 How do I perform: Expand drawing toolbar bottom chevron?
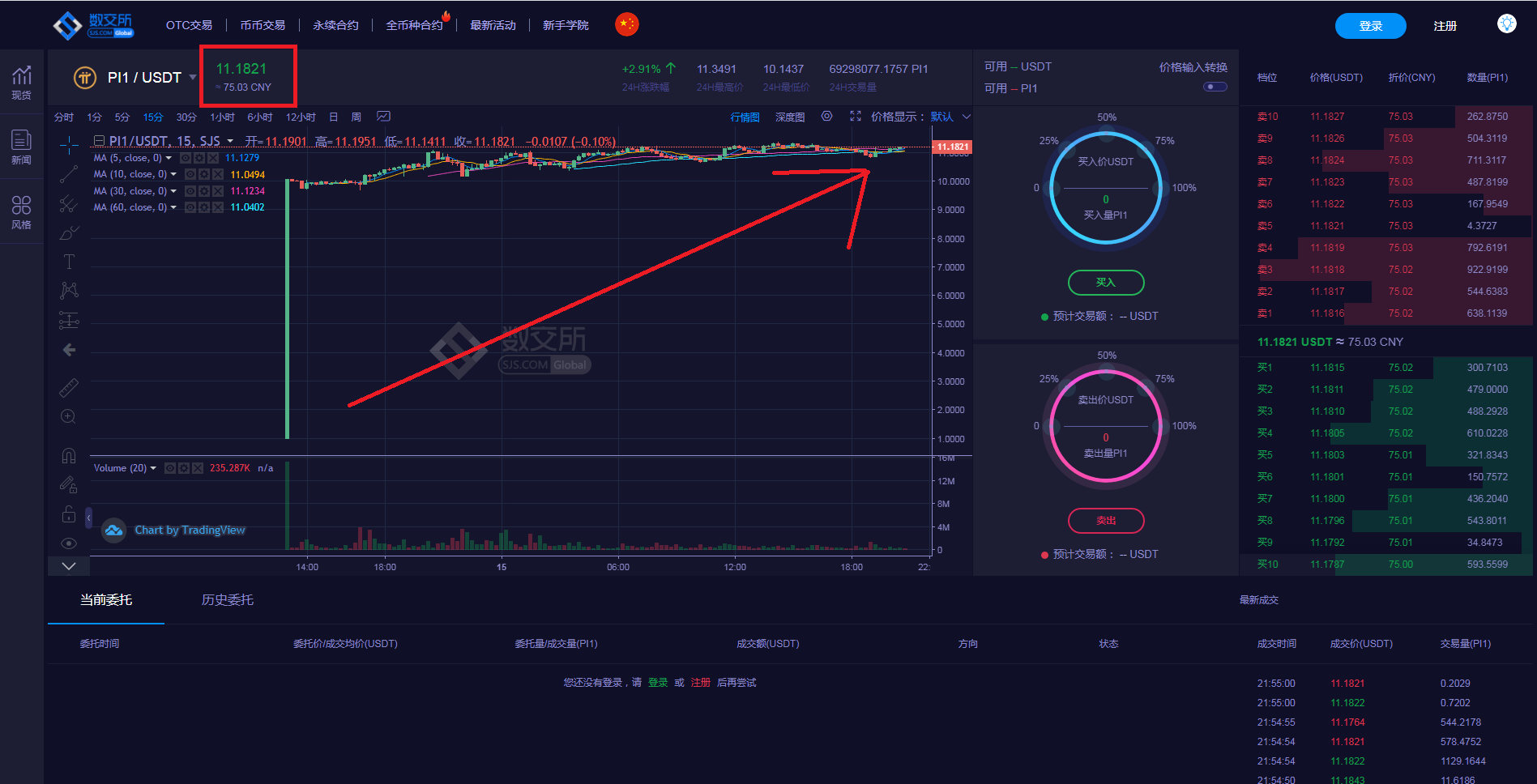pos(69,566)
